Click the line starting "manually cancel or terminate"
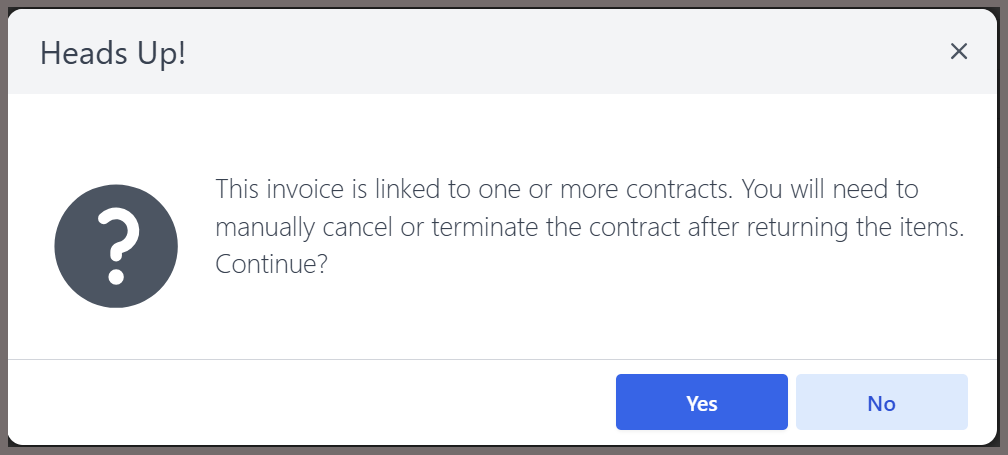 (590, 227)
